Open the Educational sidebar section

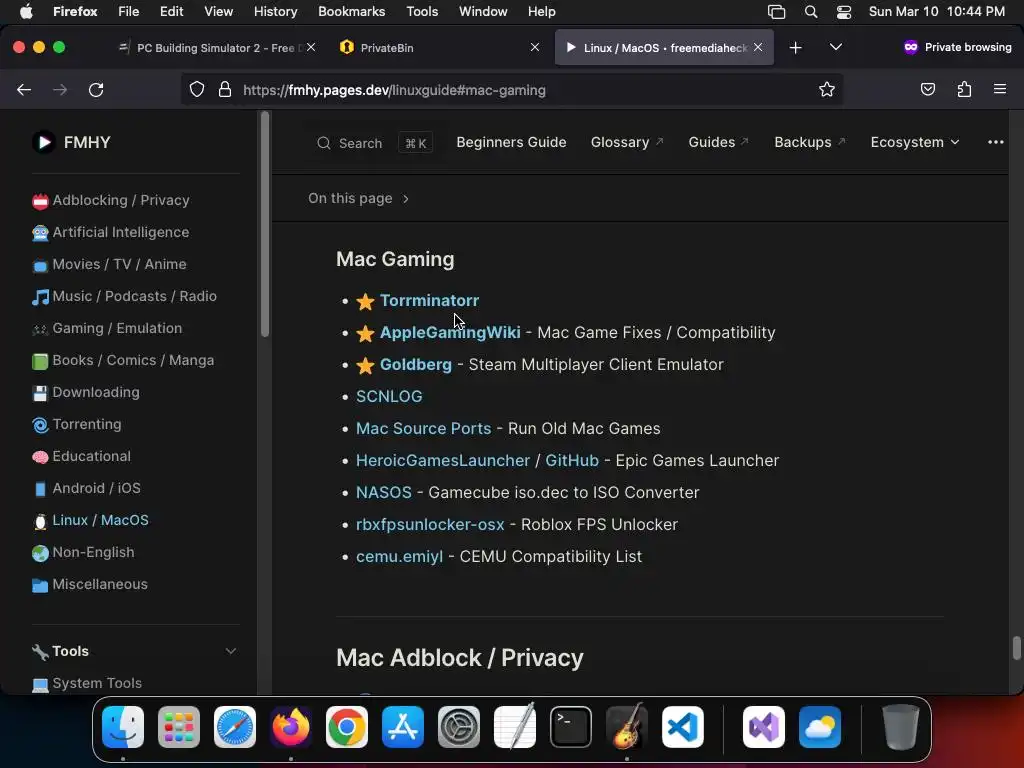81,456
